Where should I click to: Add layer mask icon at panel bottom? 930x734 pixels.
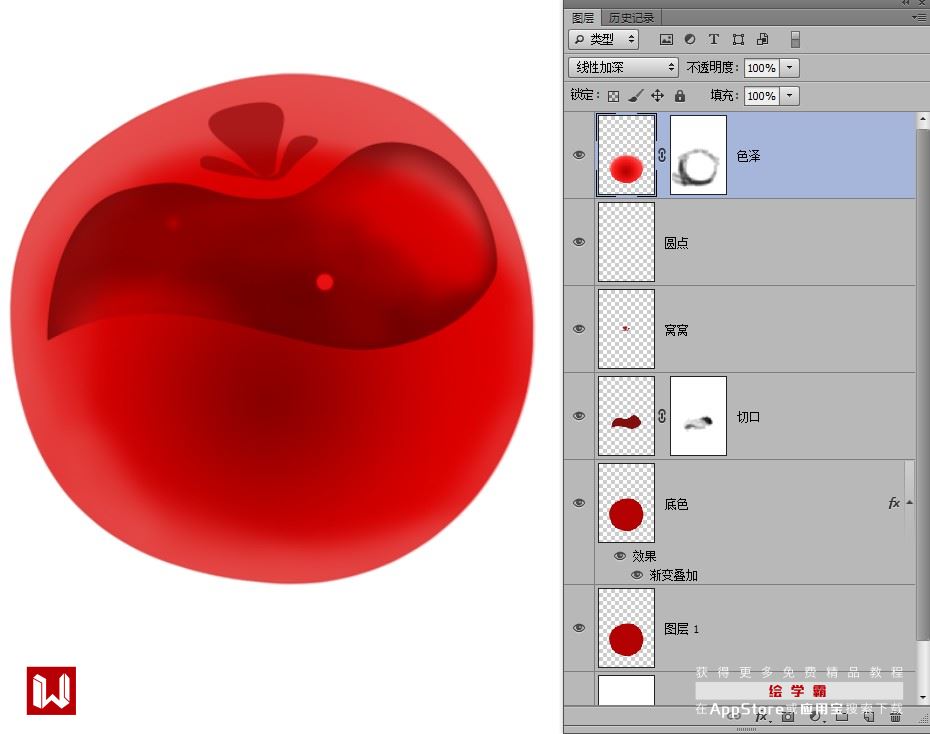(x=788, y=717)
